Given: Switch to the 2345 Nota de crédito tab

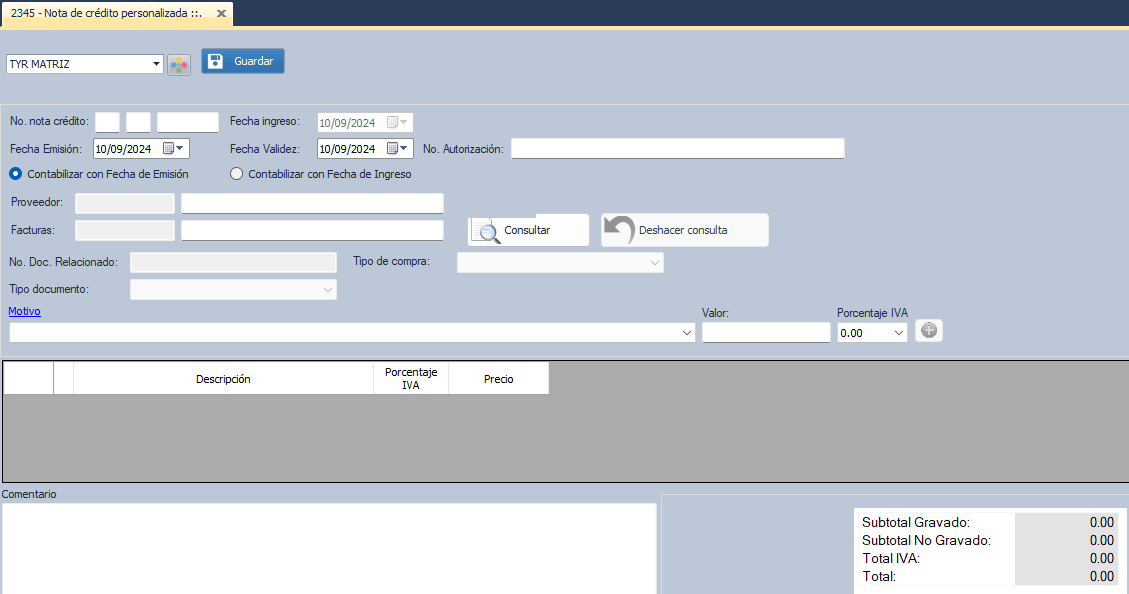Looking at the screenshot, I should tap(106, 14).
